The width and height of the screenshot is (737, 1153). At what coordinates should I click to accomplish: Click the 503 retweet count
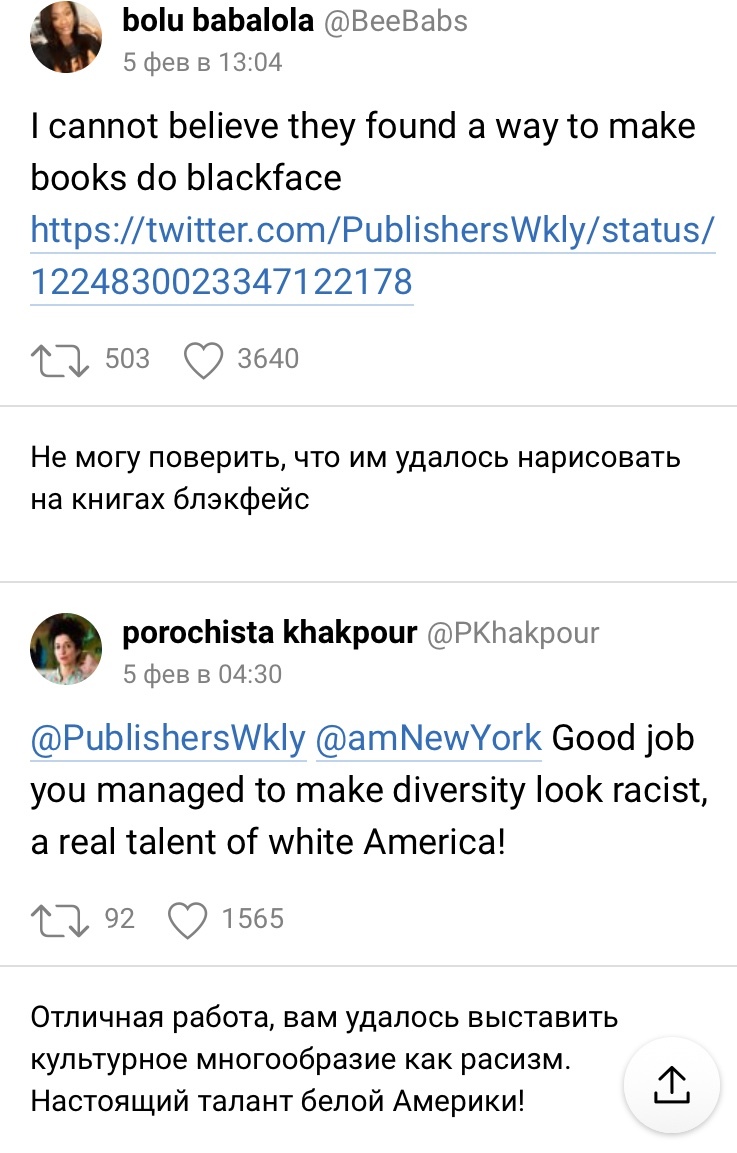tap(127, 359)
